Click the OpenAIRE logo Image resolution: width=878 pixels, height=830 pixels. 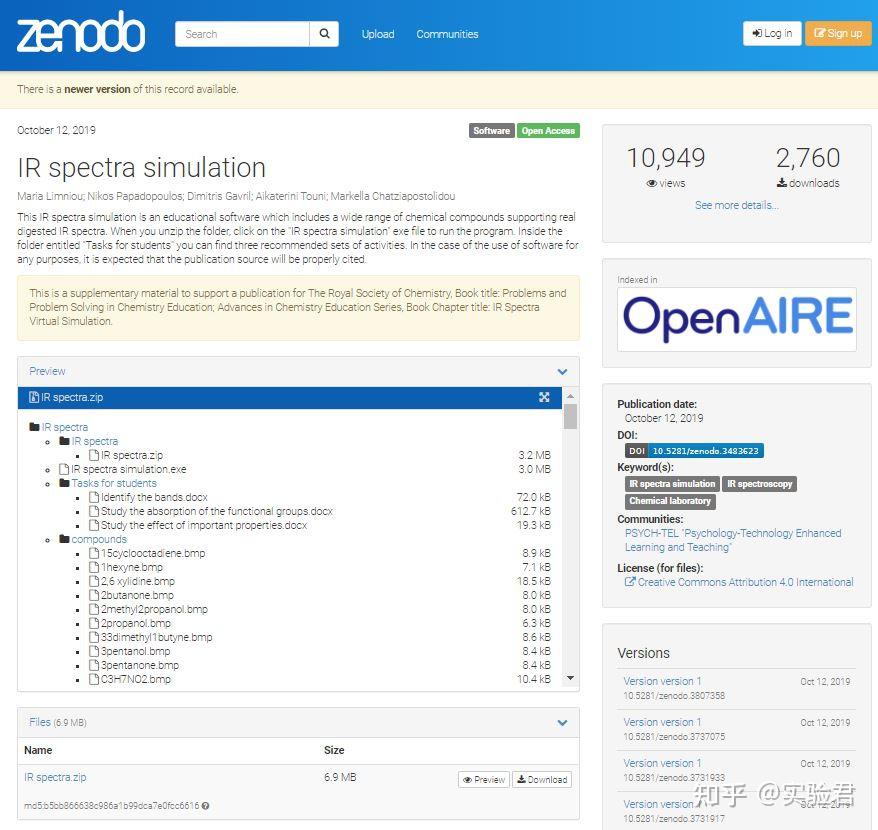[737, 318]
